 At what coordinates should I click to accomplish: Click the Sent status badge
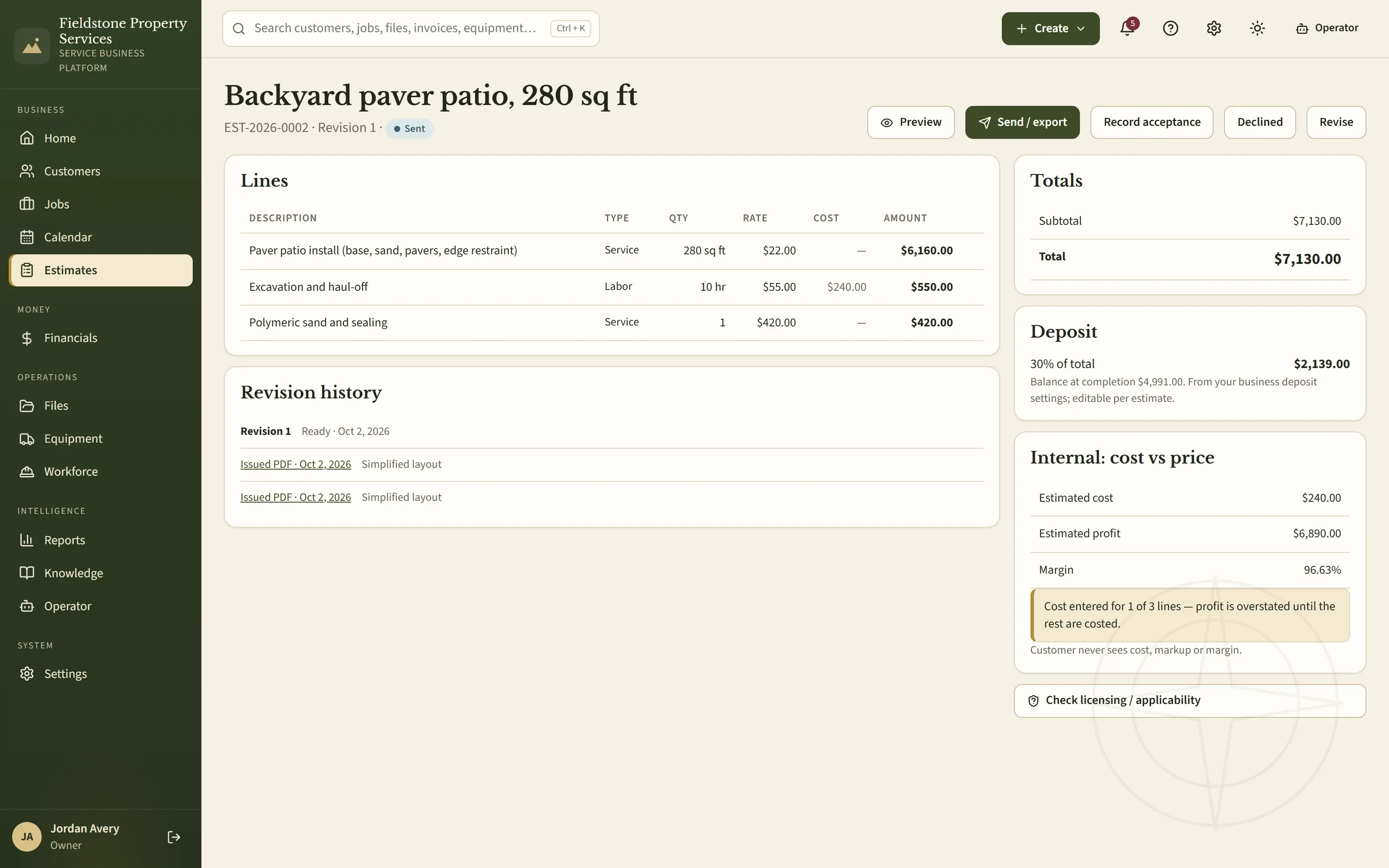410,128
